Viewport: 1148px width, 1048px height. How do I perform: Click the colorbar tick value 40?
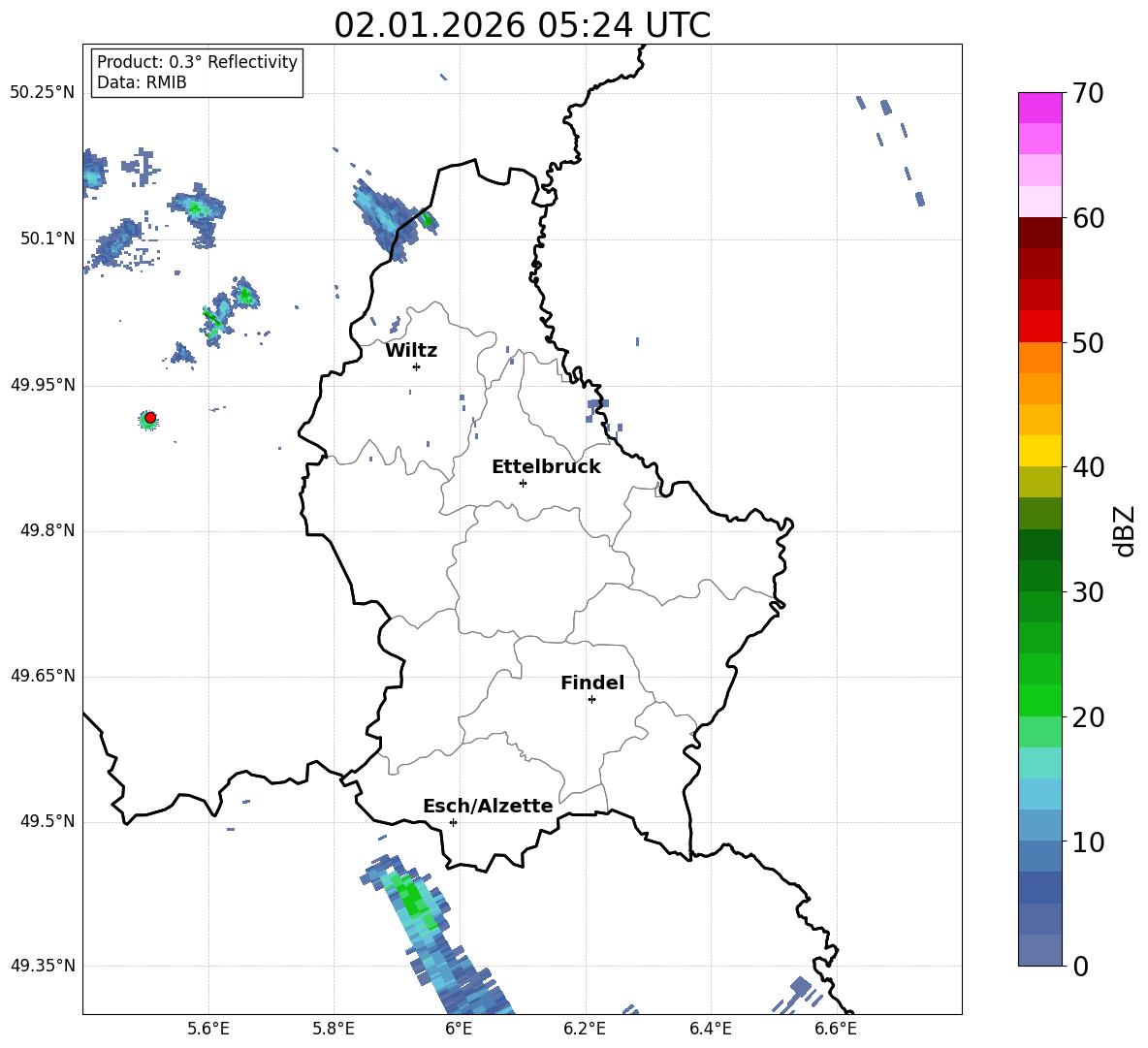pyautogui.click(x=1088, y=467)
